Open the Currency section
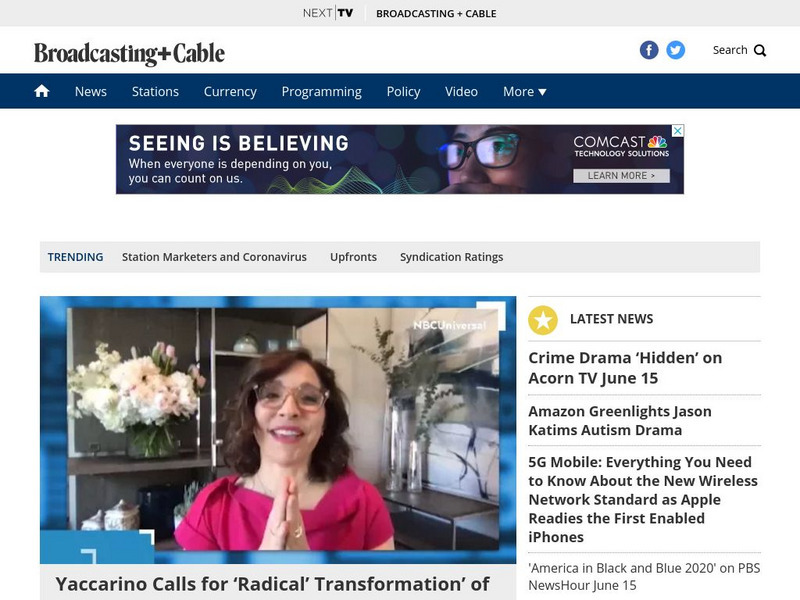The image size is (800, 600). pyautogui.click(x=230, y=92)
